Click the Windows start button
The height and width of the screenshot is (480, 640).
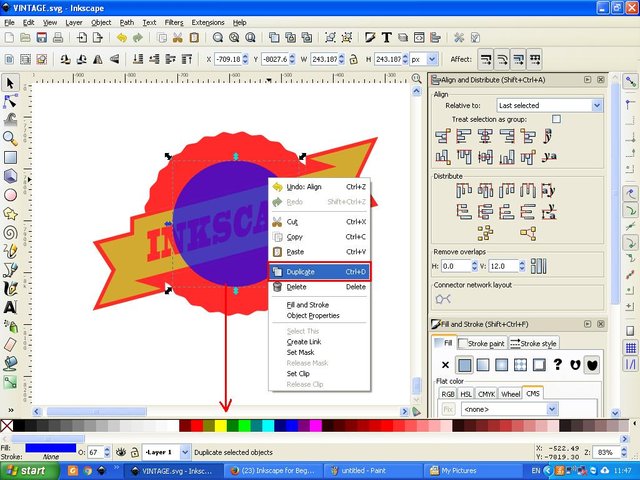(x=29, y=471)
